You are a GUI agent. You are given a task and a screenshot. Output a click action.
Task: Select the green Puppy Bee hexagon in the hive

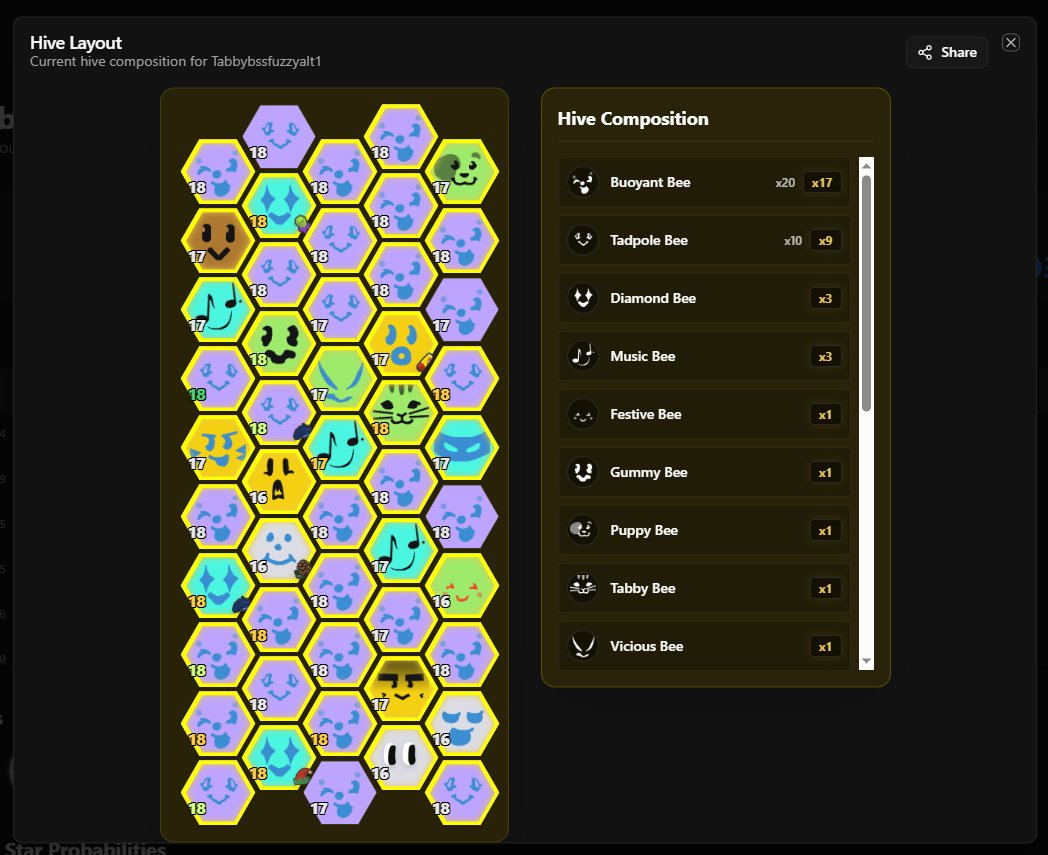click(462, 171)
